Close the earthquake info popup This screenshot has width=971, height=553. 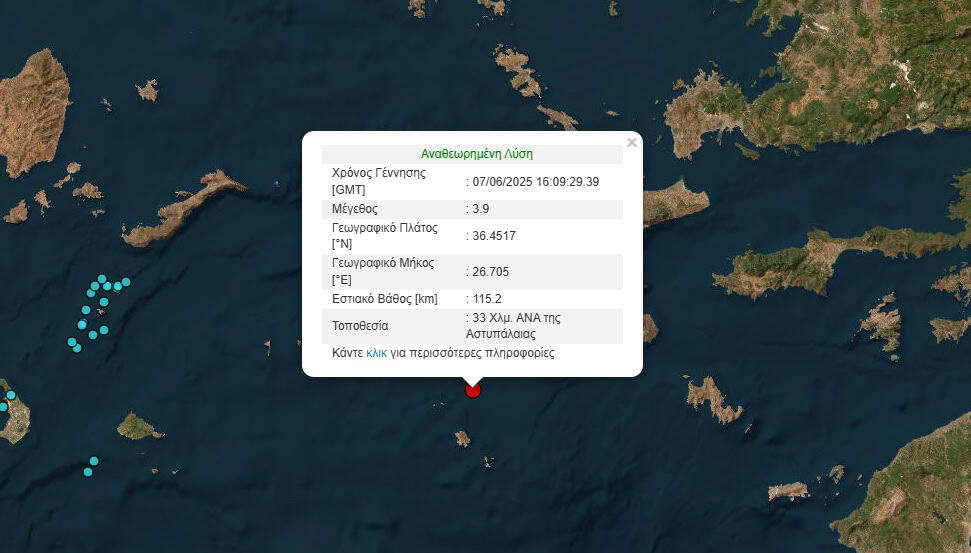(x=631, y=143)
